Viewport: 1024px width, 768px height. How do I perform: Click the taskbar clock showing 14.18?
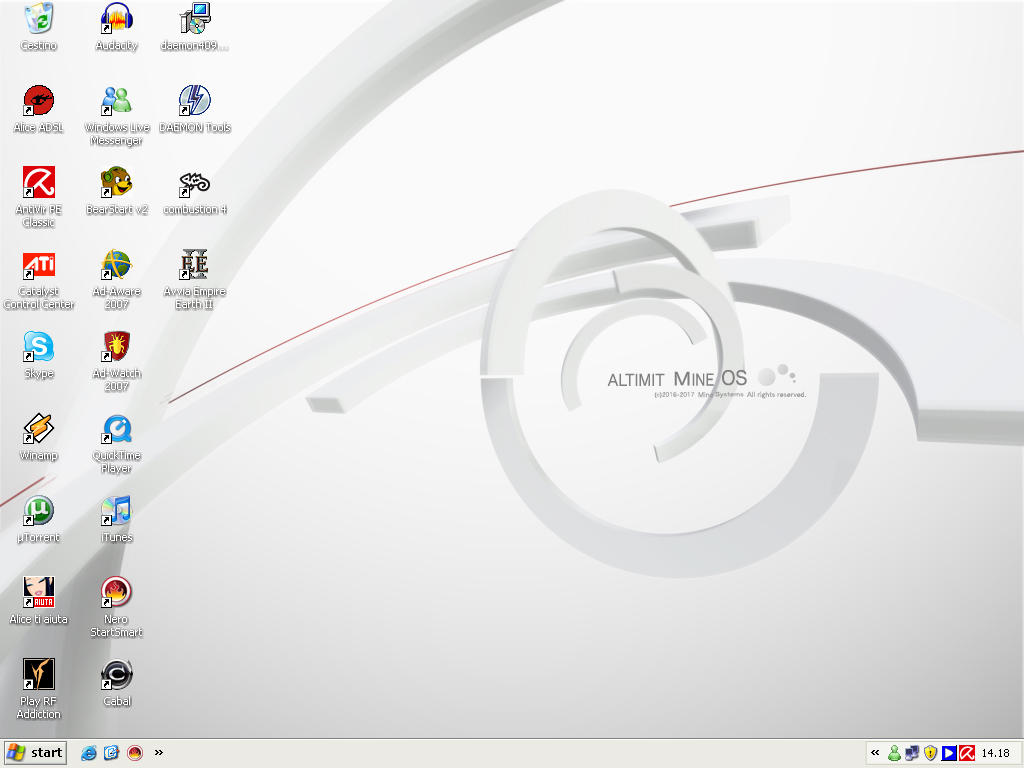[995, 753]
